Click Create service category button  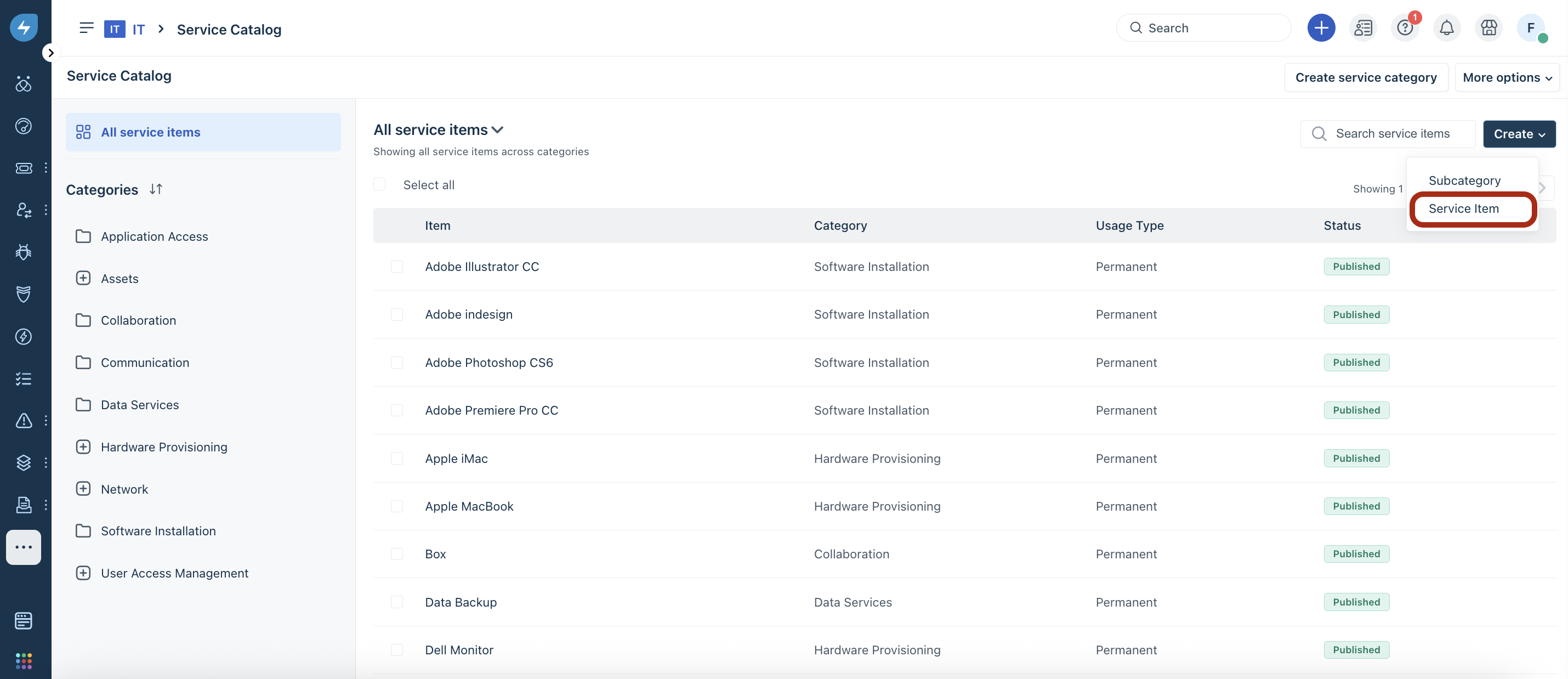pos(1365,77)
